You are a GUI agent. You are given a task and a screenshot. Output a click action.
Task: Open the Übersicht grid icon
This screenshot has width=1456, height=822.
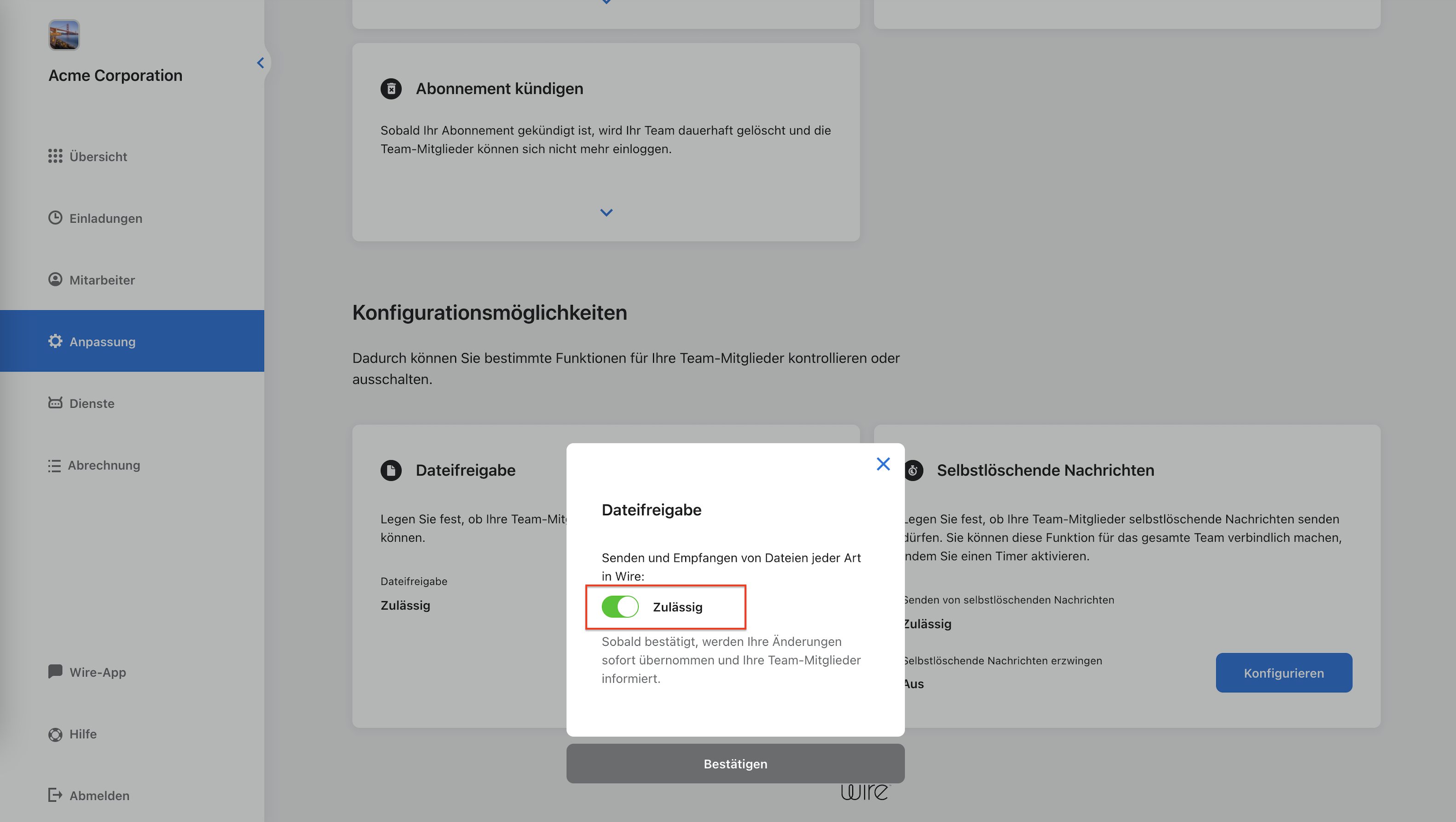point(55,156)
